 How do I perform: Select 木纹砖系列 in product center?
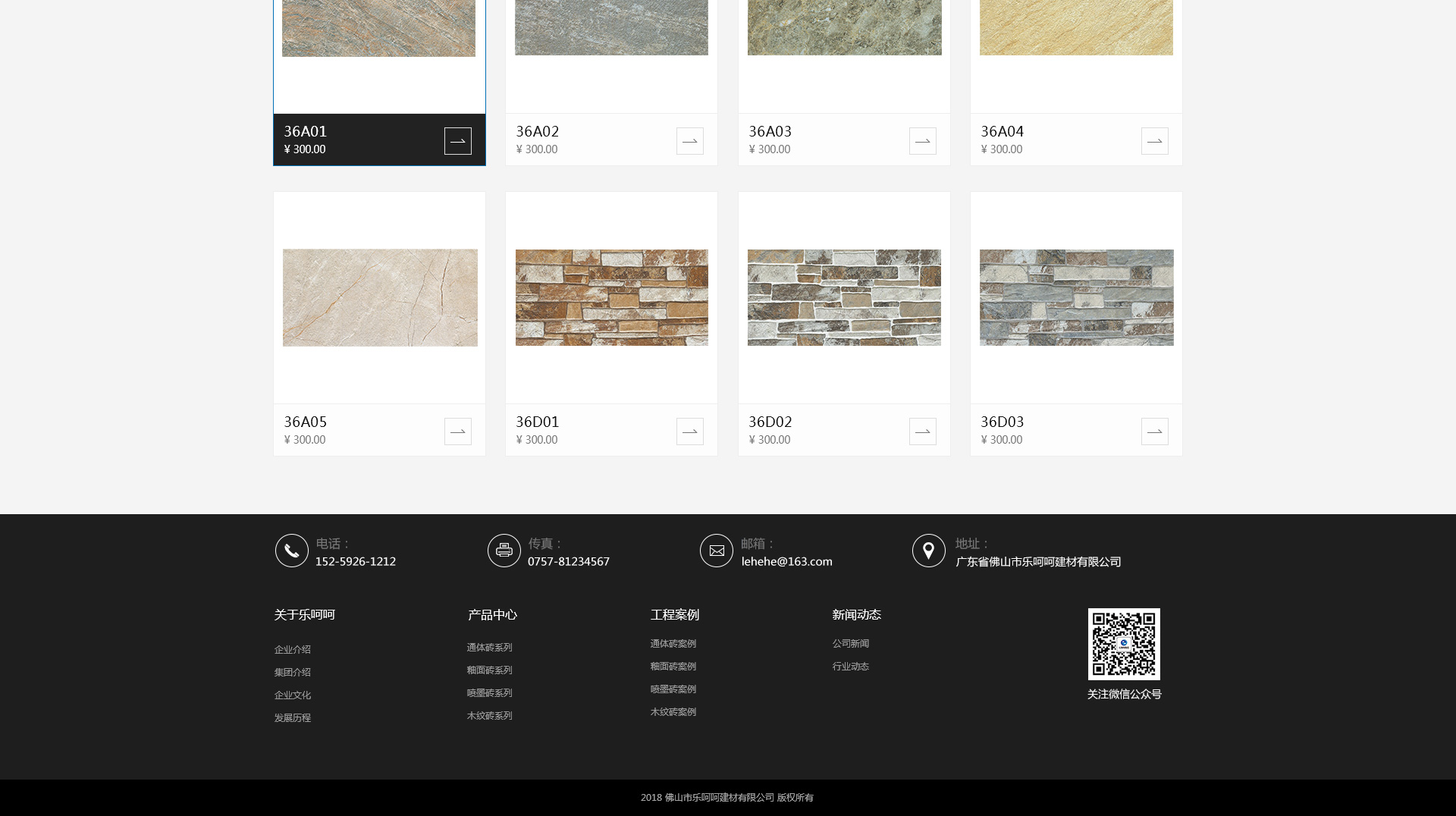point(489,716)
